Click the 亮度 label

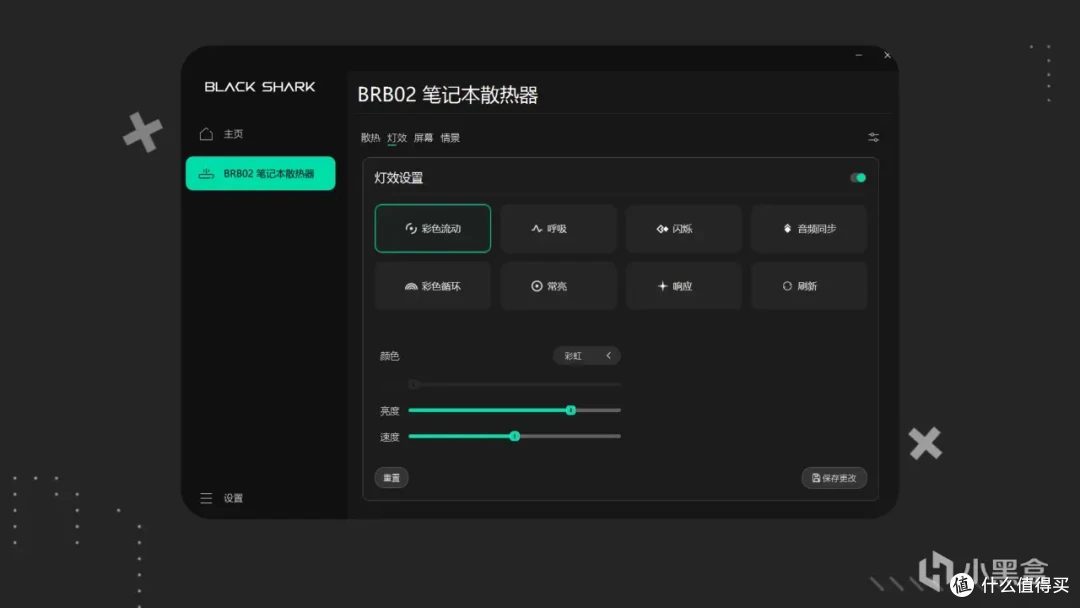(389, 411)
